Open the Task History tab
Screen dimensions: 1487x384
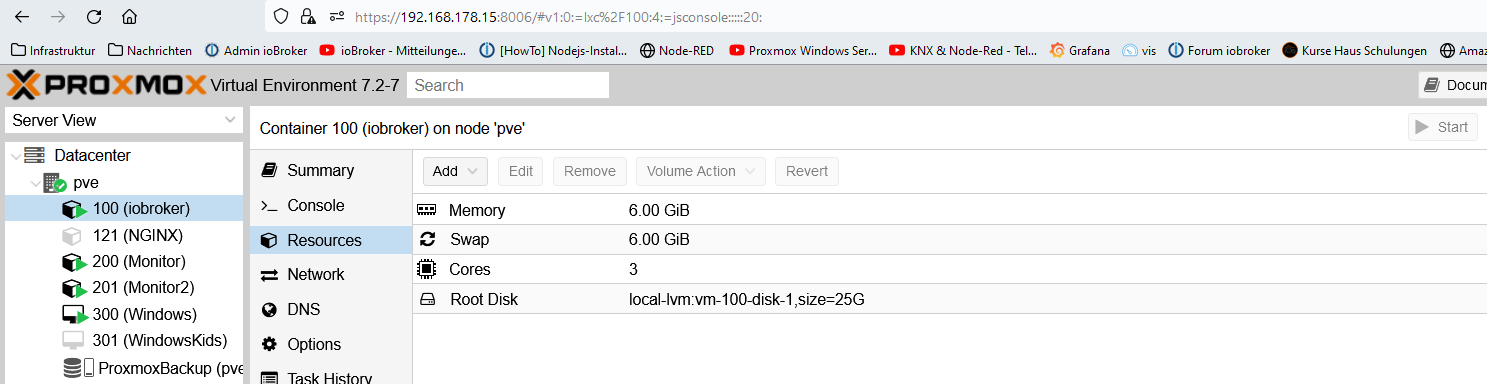(x=331, y=378)
